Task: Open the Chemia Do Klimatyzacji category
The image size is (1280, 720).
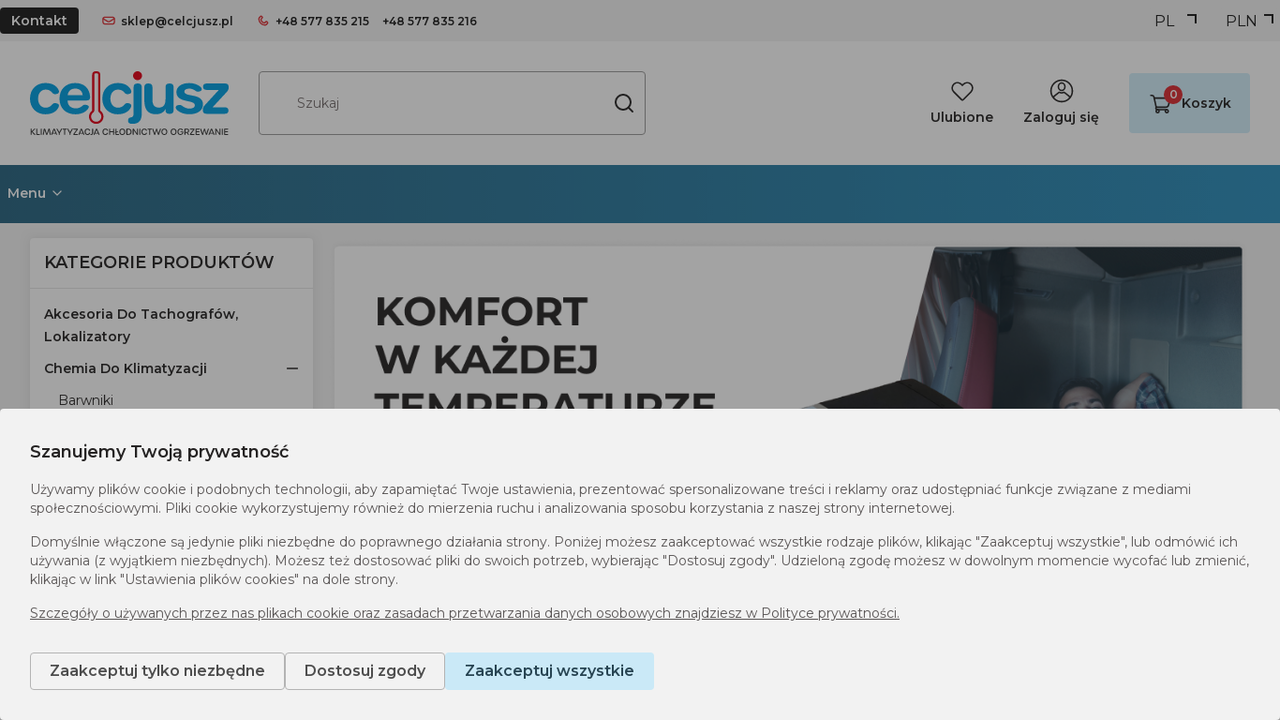Action: pyautogui.click(x=125, y=368)
